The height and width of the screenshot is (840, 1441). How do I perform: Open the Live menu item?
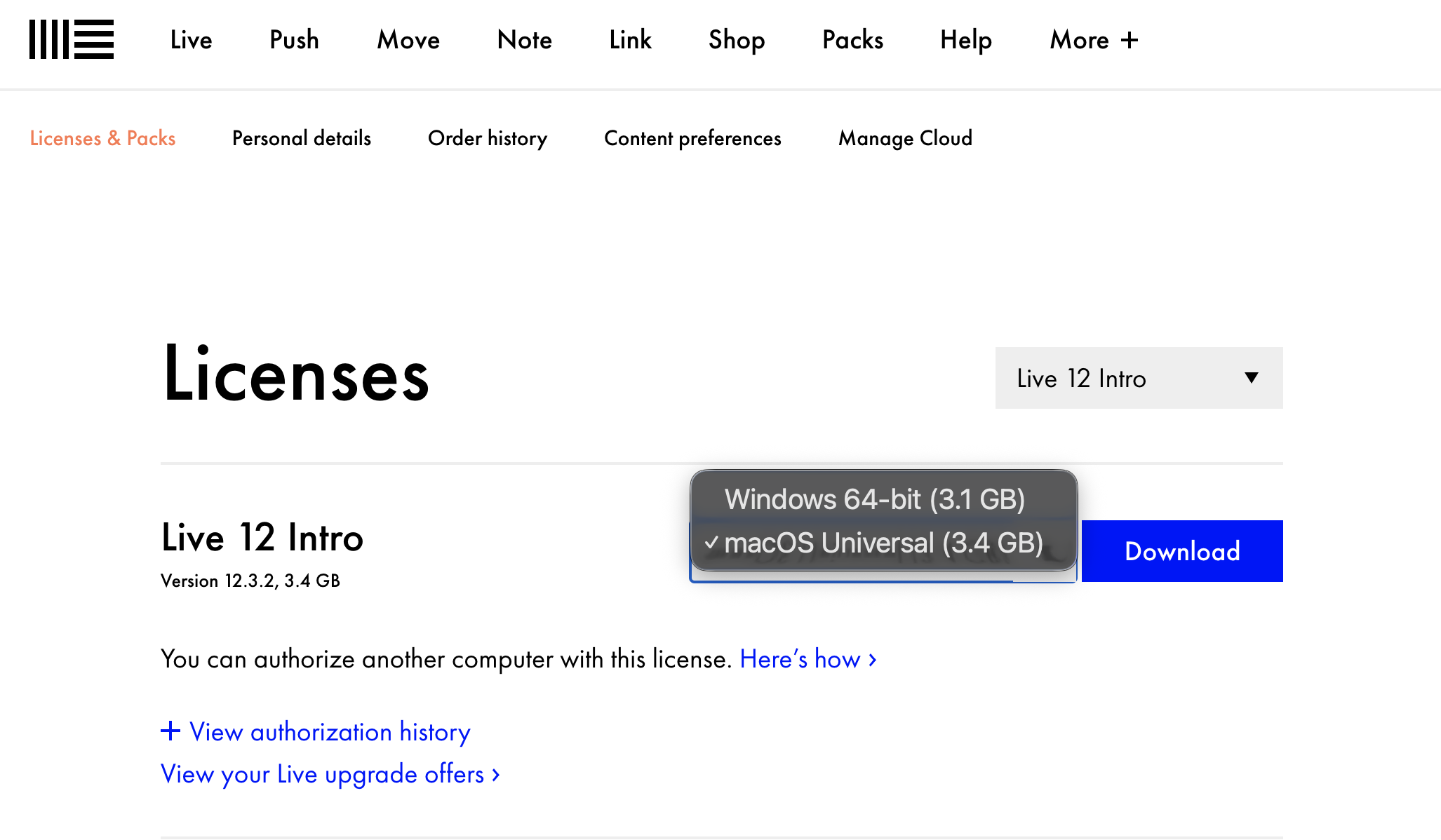point(191,40)
